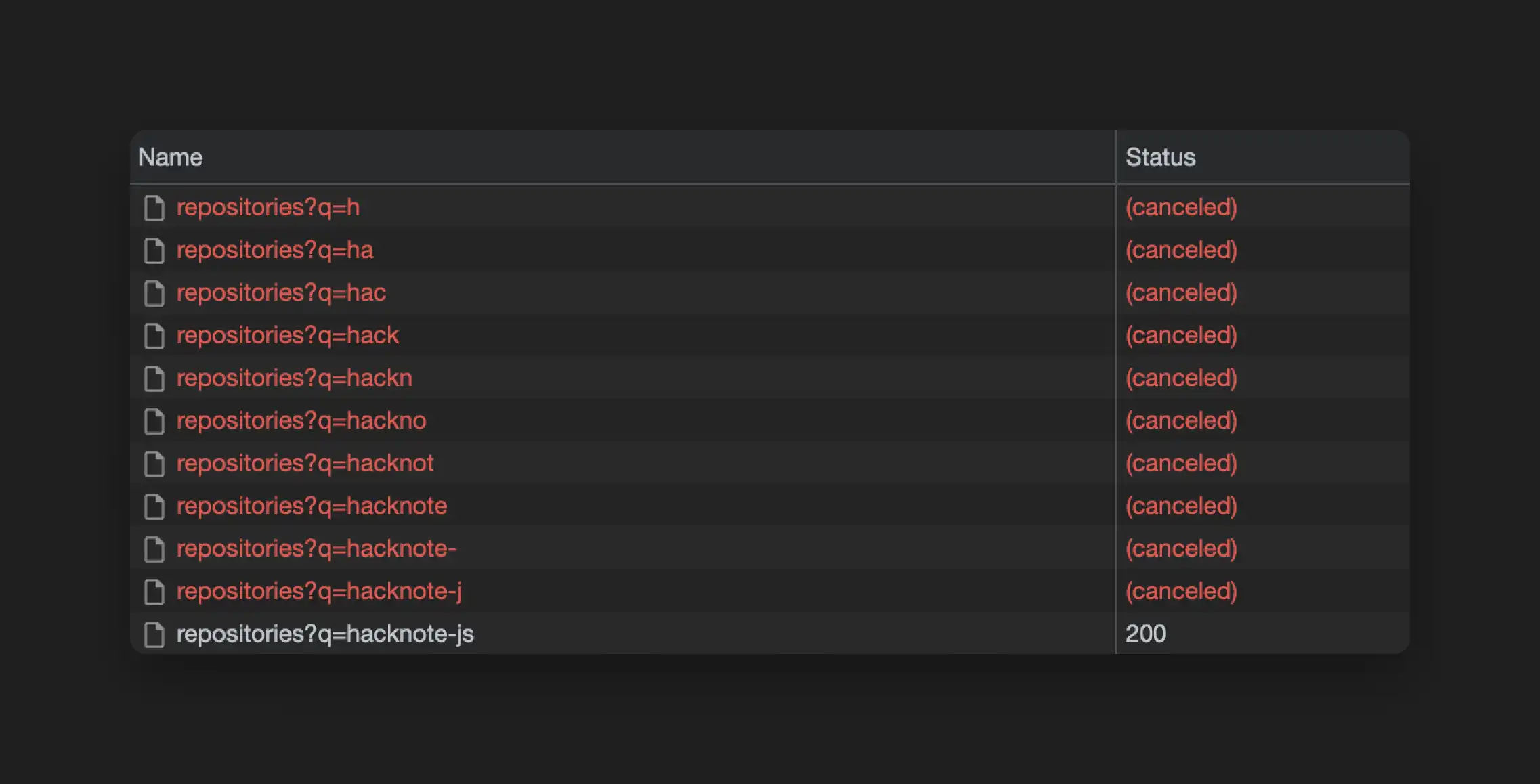
Task: Inspect the request repositories?q=hackno
Action: tap(301, 420)
